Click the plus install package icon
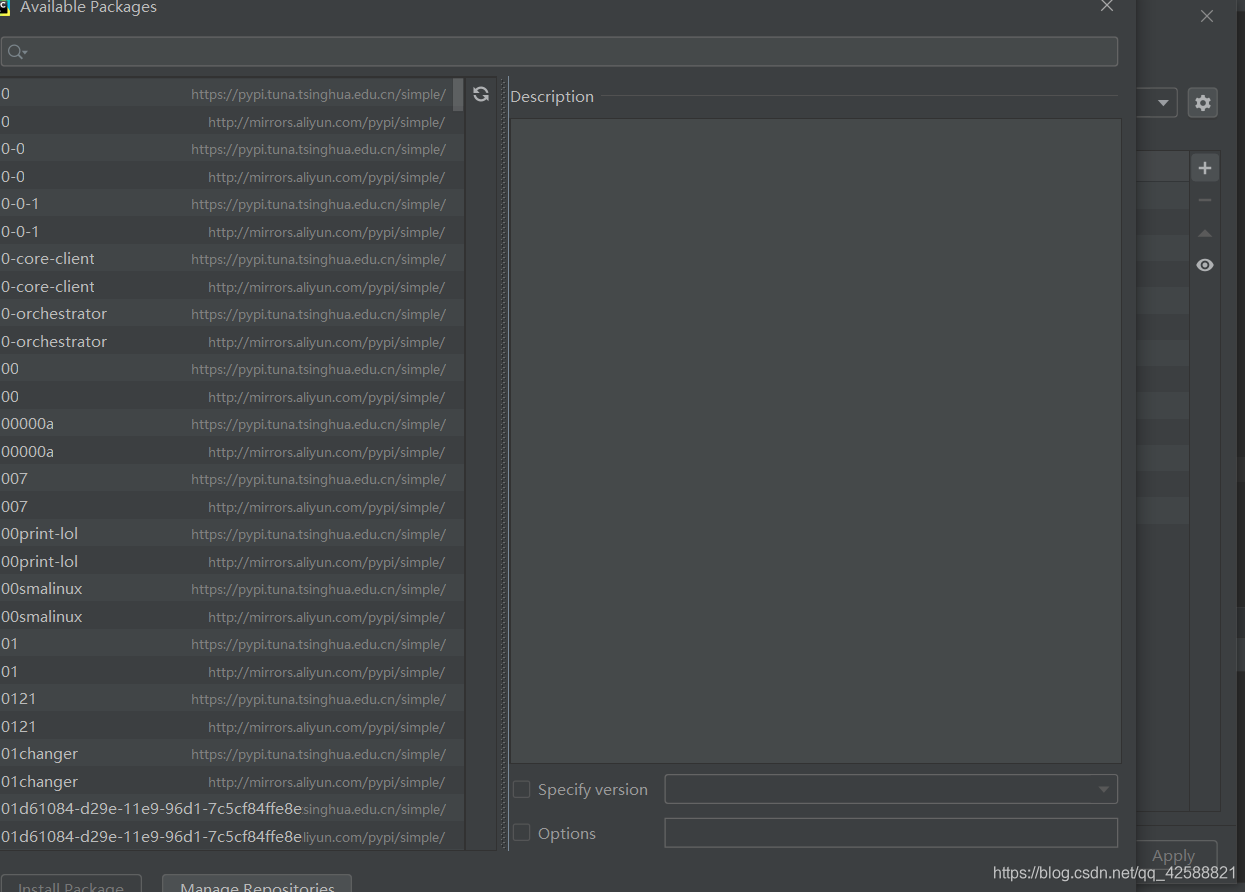The height and width of the screenshot is (892, 1245). point(1205,168)
